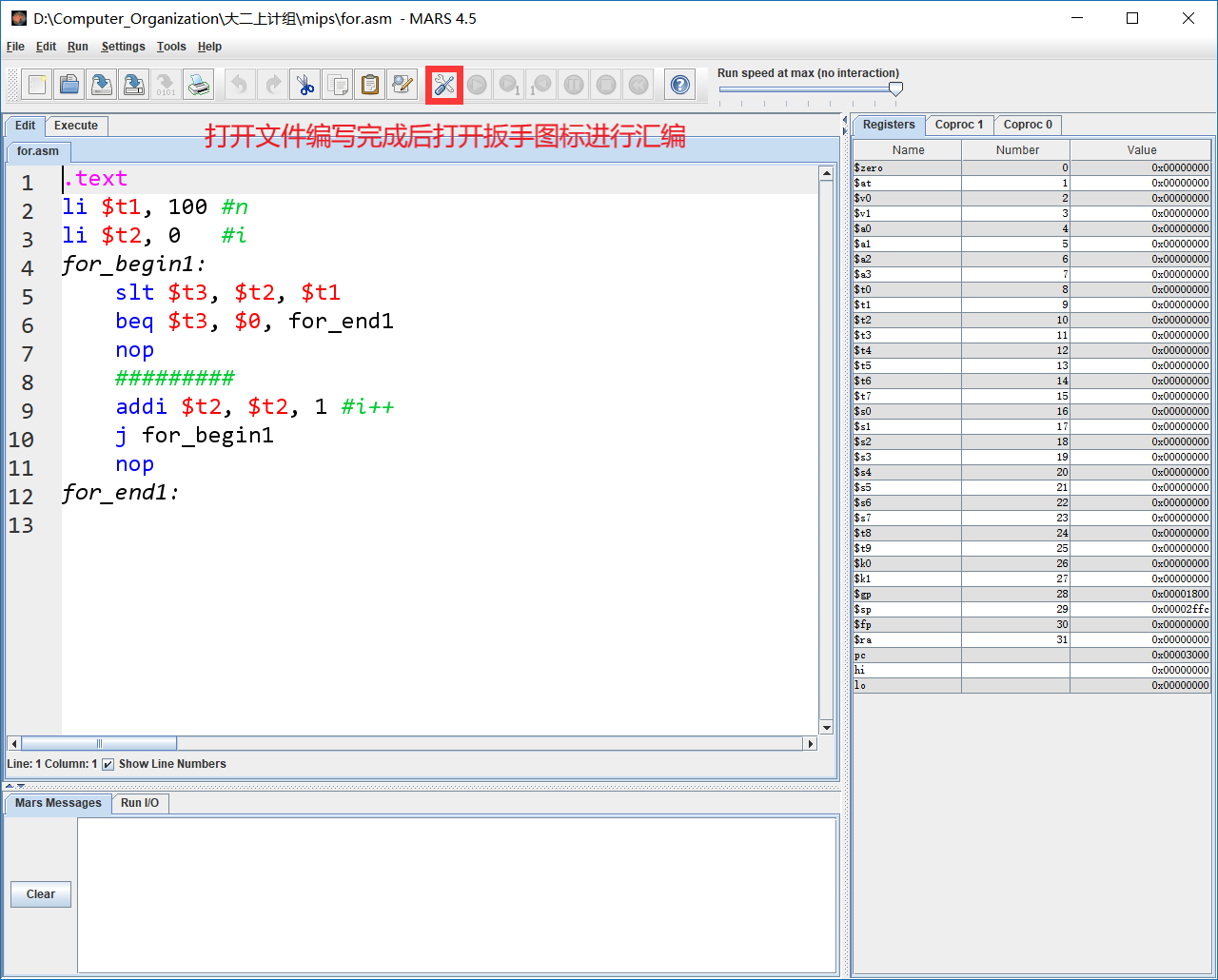The image size is (1218, 980).
Task: Assemble the program with the wrench icon
Action: coord(444,85)
